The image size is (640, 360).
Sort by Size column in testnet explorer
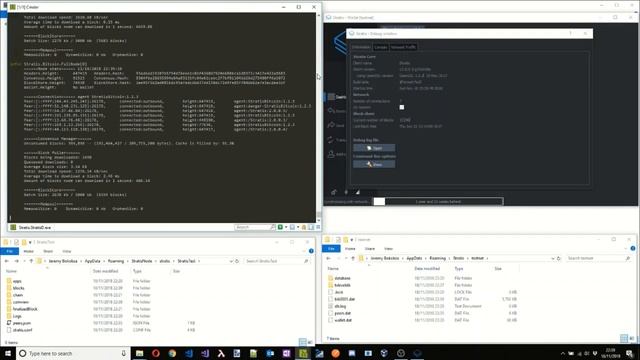tap(498, 269)
